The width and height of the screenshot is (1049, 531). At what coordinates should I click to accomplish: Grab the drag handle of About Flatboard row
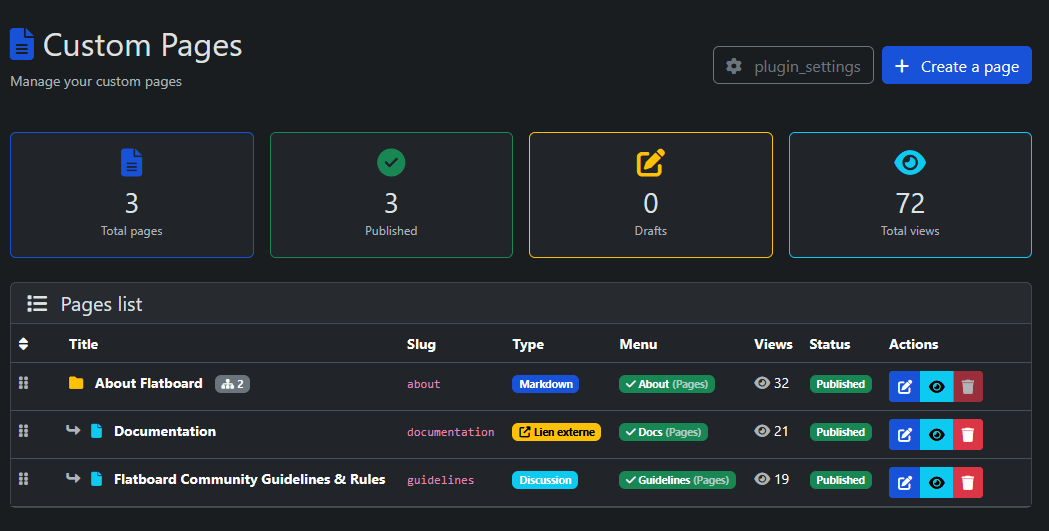click(24, 383)
